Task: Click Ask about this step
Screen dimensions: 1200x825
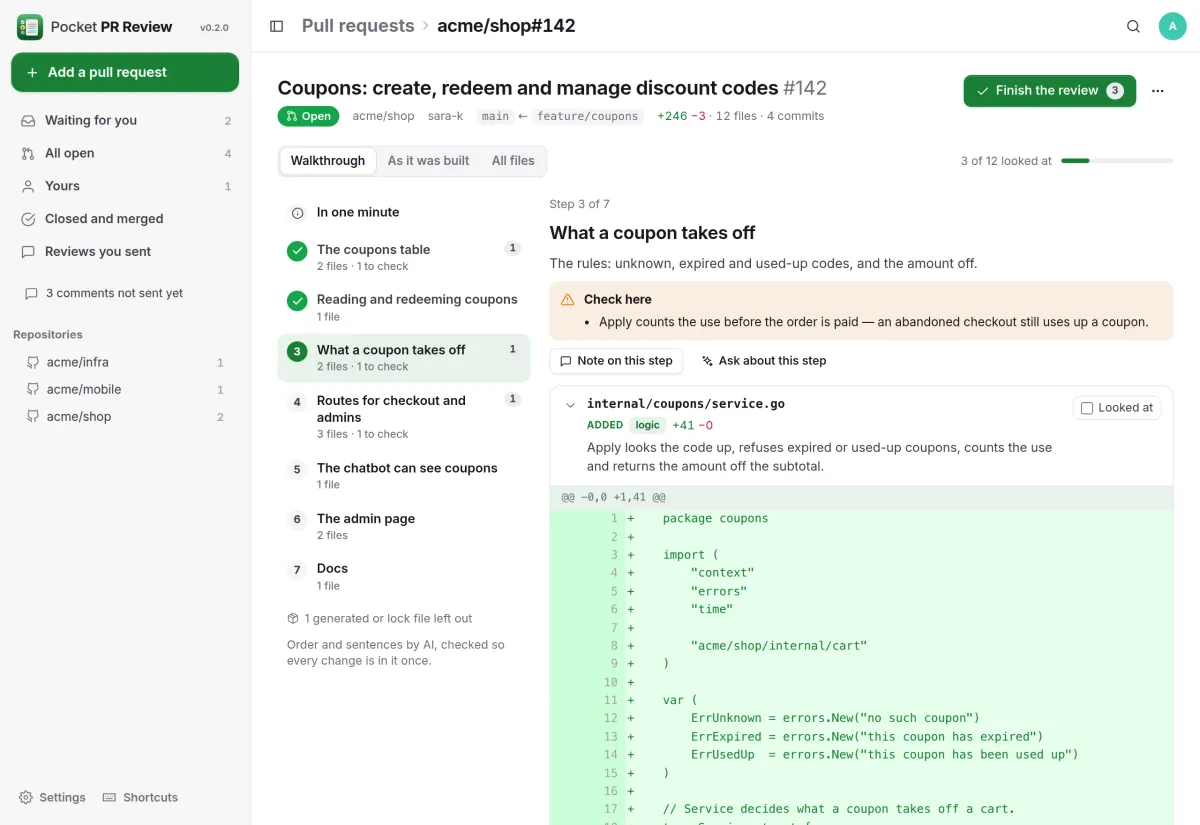Action: coord(764,361)
